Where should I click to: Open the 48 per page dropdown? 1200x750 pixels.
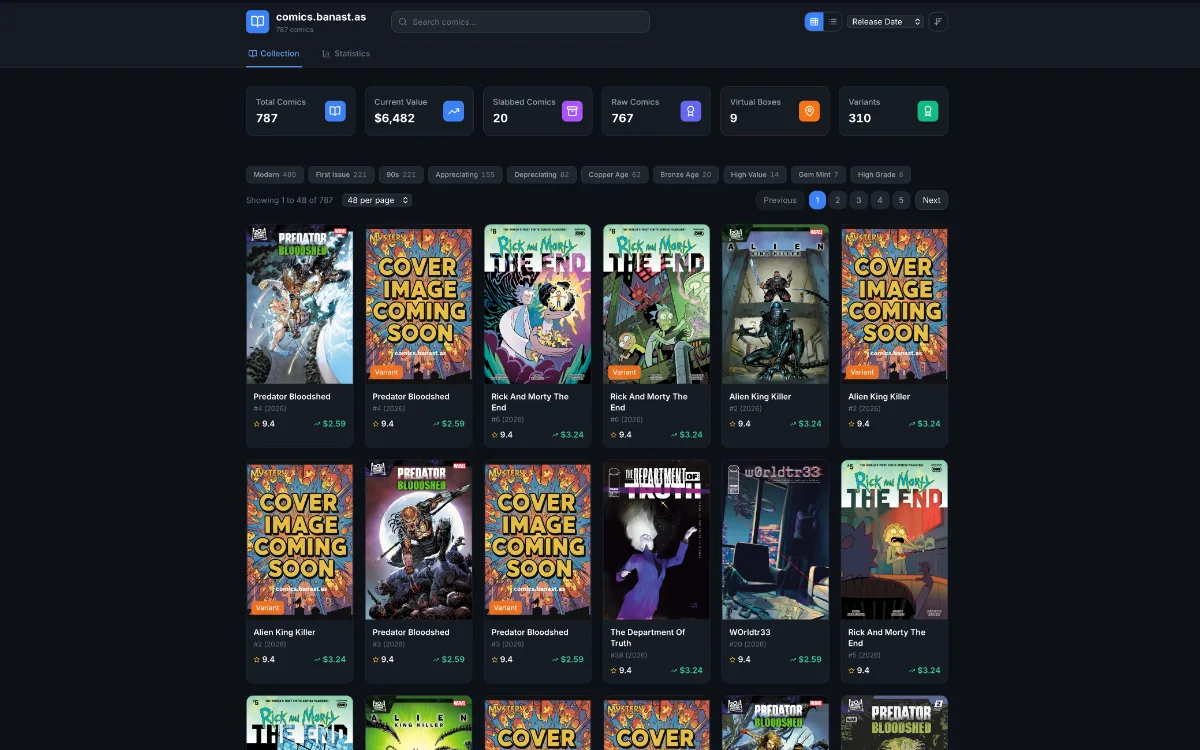pyautogui.click(x=377, y=200)
